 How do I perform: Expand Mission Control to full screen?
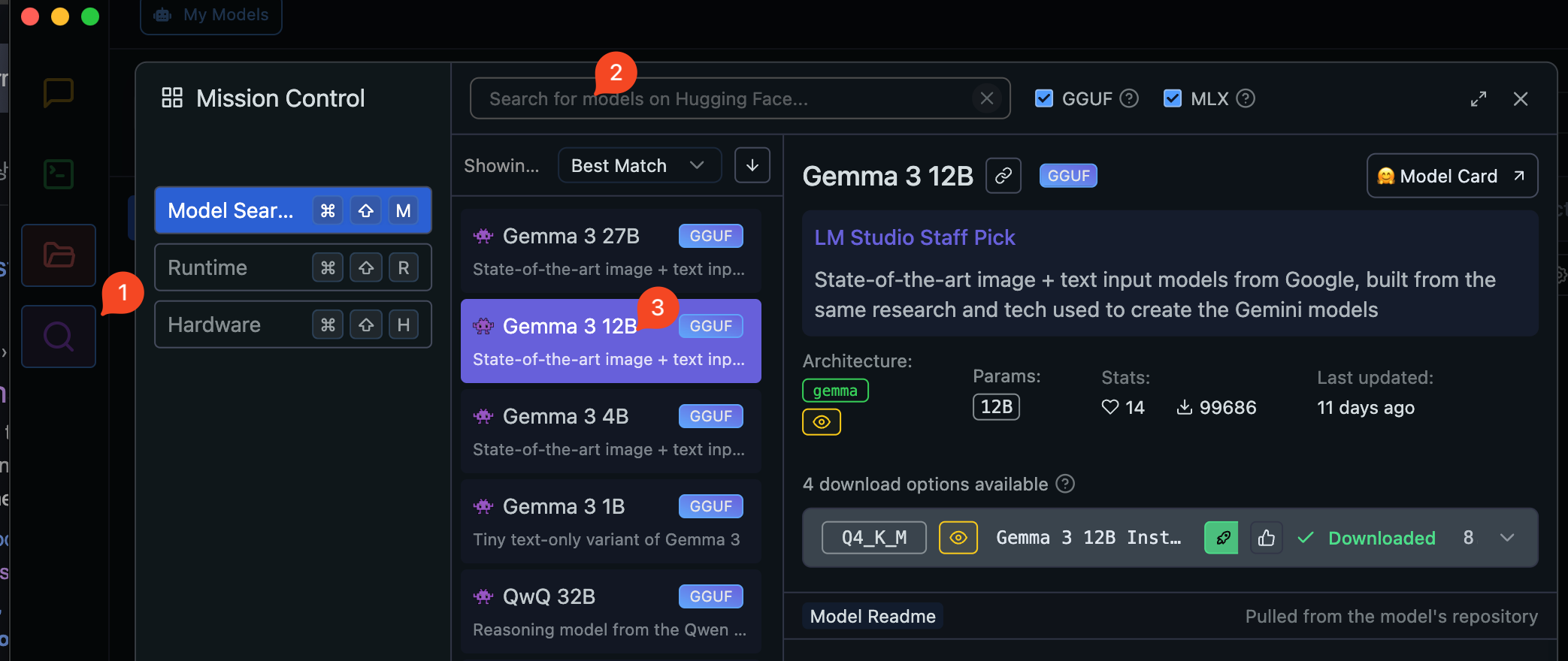1479,98
